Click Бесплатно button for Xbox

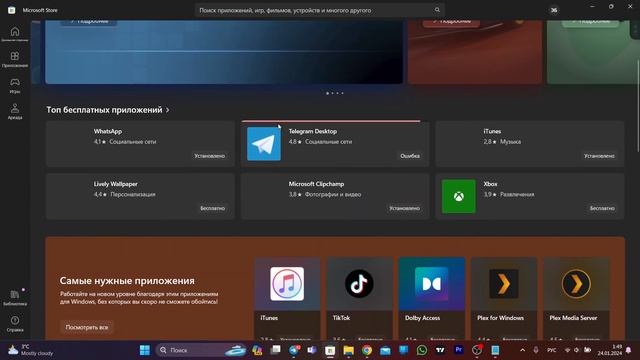(x=602, y=208)
